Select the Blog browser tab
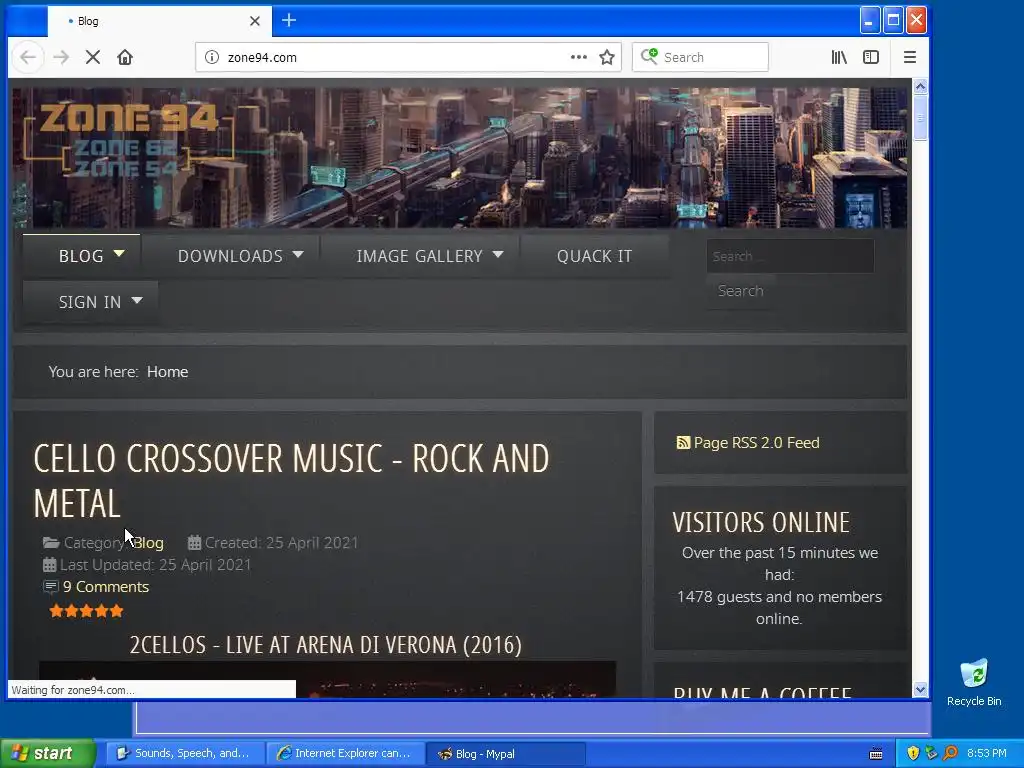Image resolution: width=1024 pixels, height=768 pixels. coord(159,21)
